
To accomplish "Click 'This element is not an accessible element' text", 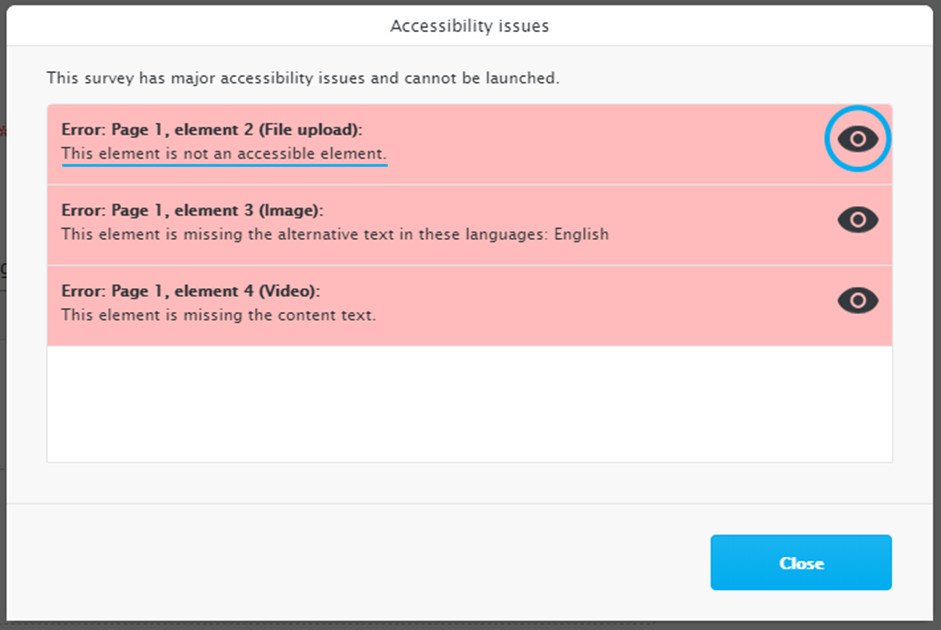I will coord(224,154).
